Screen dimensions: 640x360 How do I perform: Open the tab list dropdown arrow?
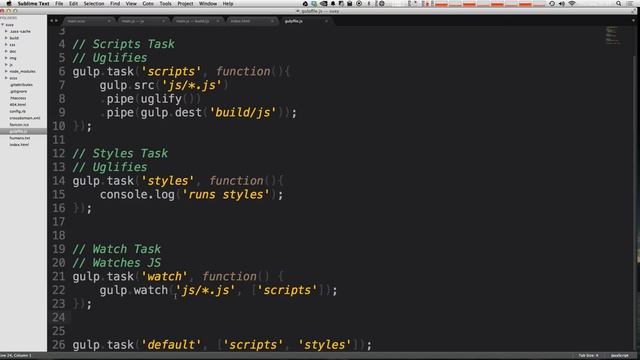634,20
